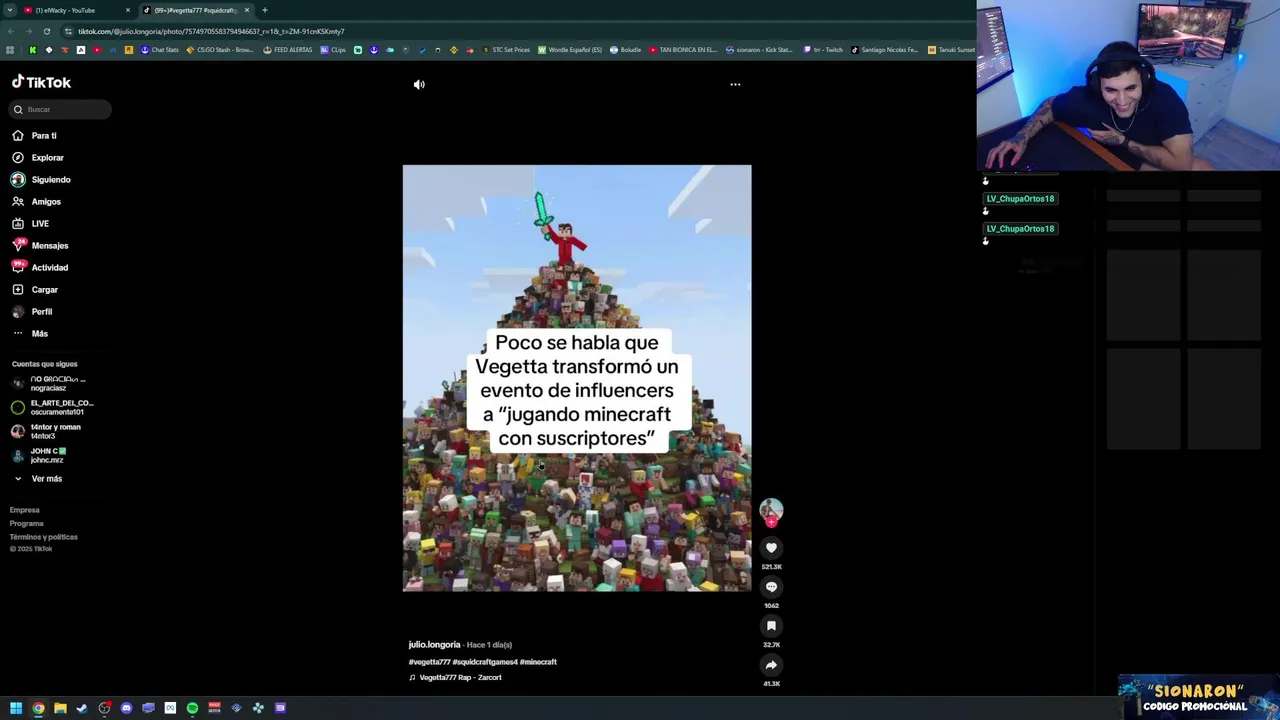Open the Vegetta777 Rap - Zarcort sound
Image resolution: width=1280 pixels, height=720 pixels.
coord(455,678)
